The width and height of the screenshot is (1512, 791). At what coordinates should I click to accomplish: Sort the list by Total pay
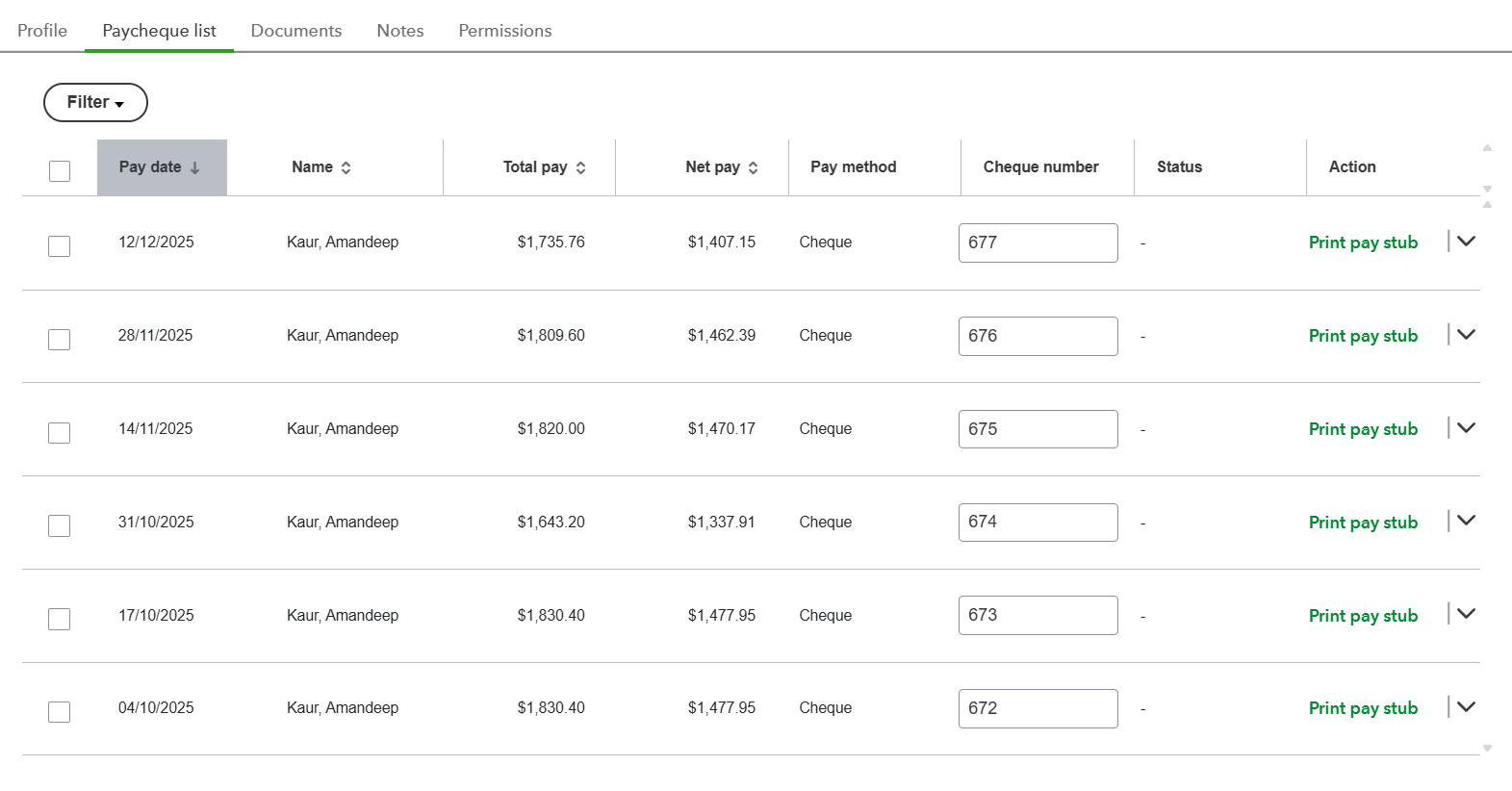tap(580, 167)
